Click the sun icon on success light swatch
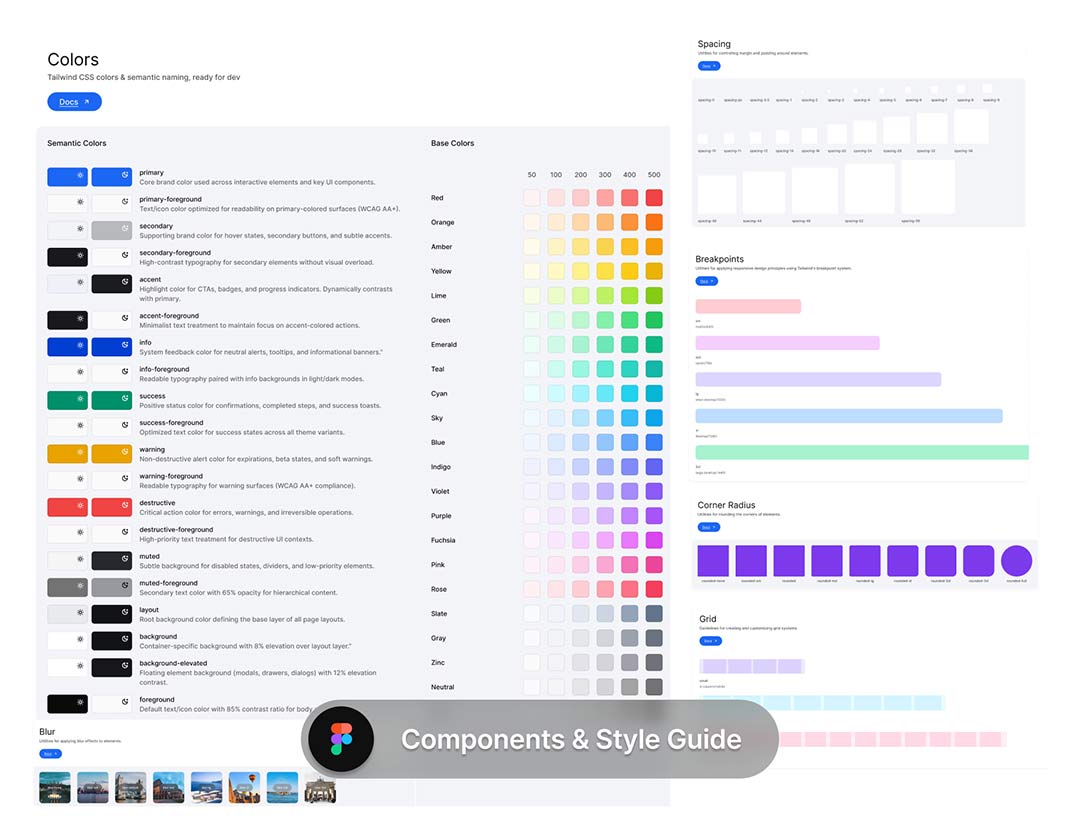Screen dimensions: 1080x816 pyautogui.click(x=81, y=401)
